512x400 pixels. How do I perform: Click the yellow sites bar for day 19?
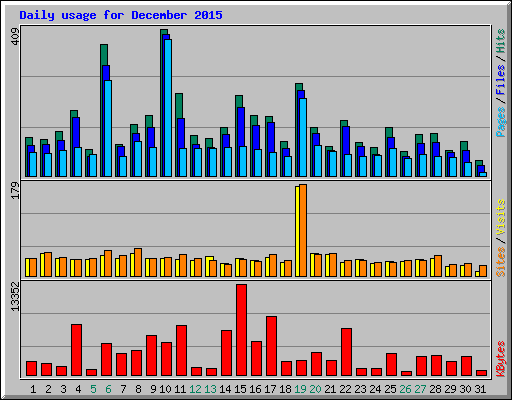pyautogui.click(x=297, y=231)
